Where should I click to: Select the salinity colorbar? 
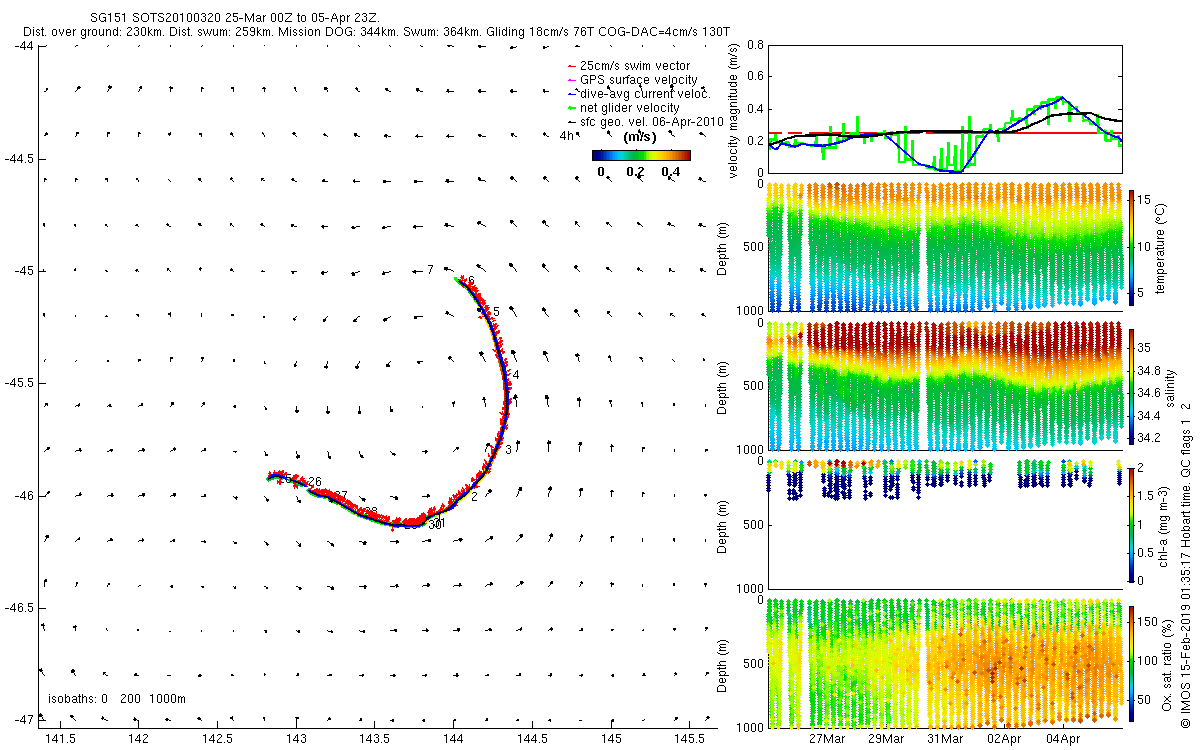[1132, 385]
